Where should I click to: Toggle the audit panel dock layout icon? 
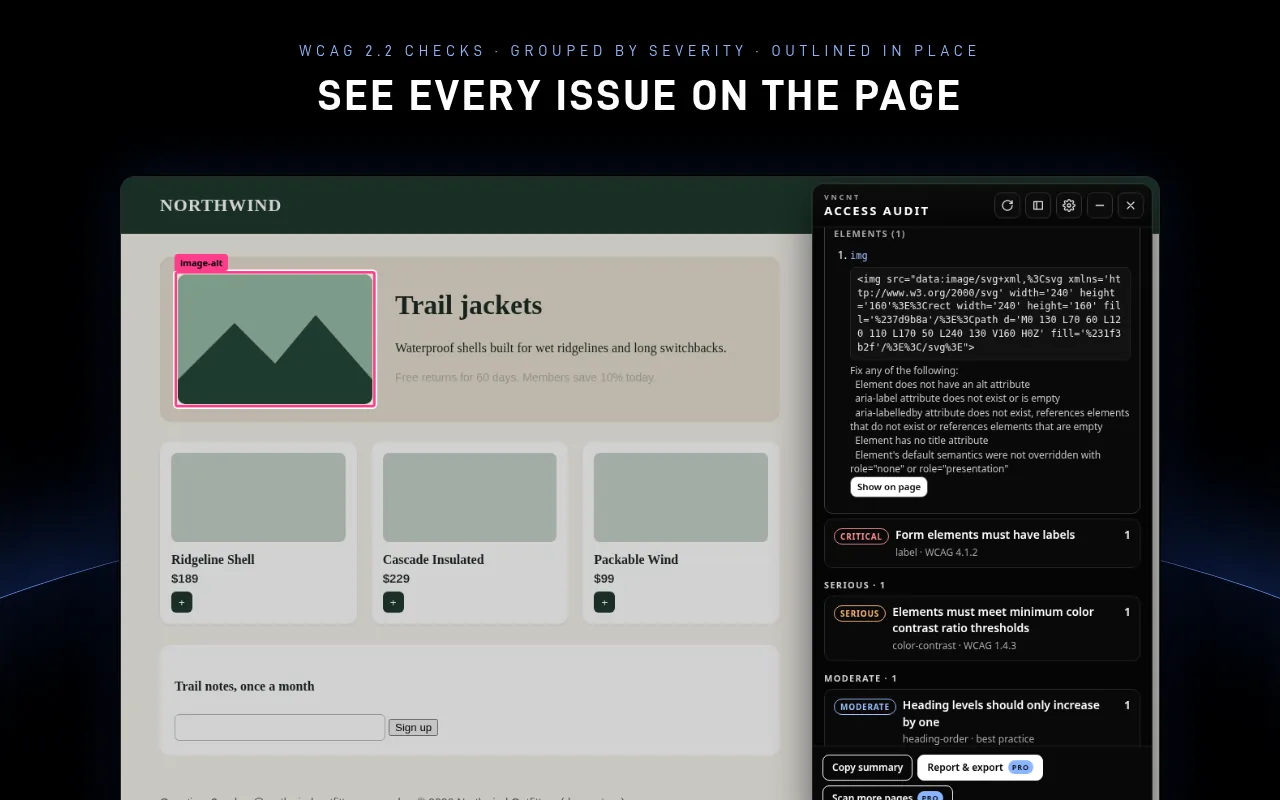tap(1038, 205)
